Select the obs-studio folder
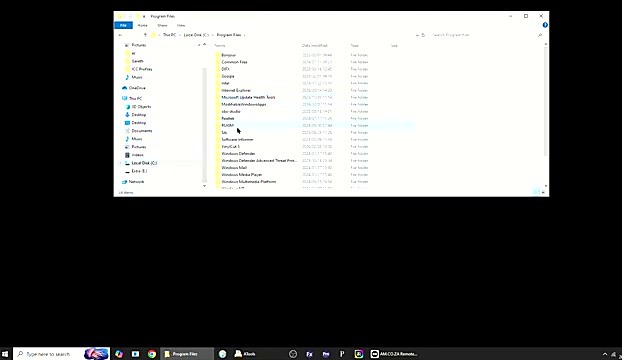622x360 pixels. (231, 111)
